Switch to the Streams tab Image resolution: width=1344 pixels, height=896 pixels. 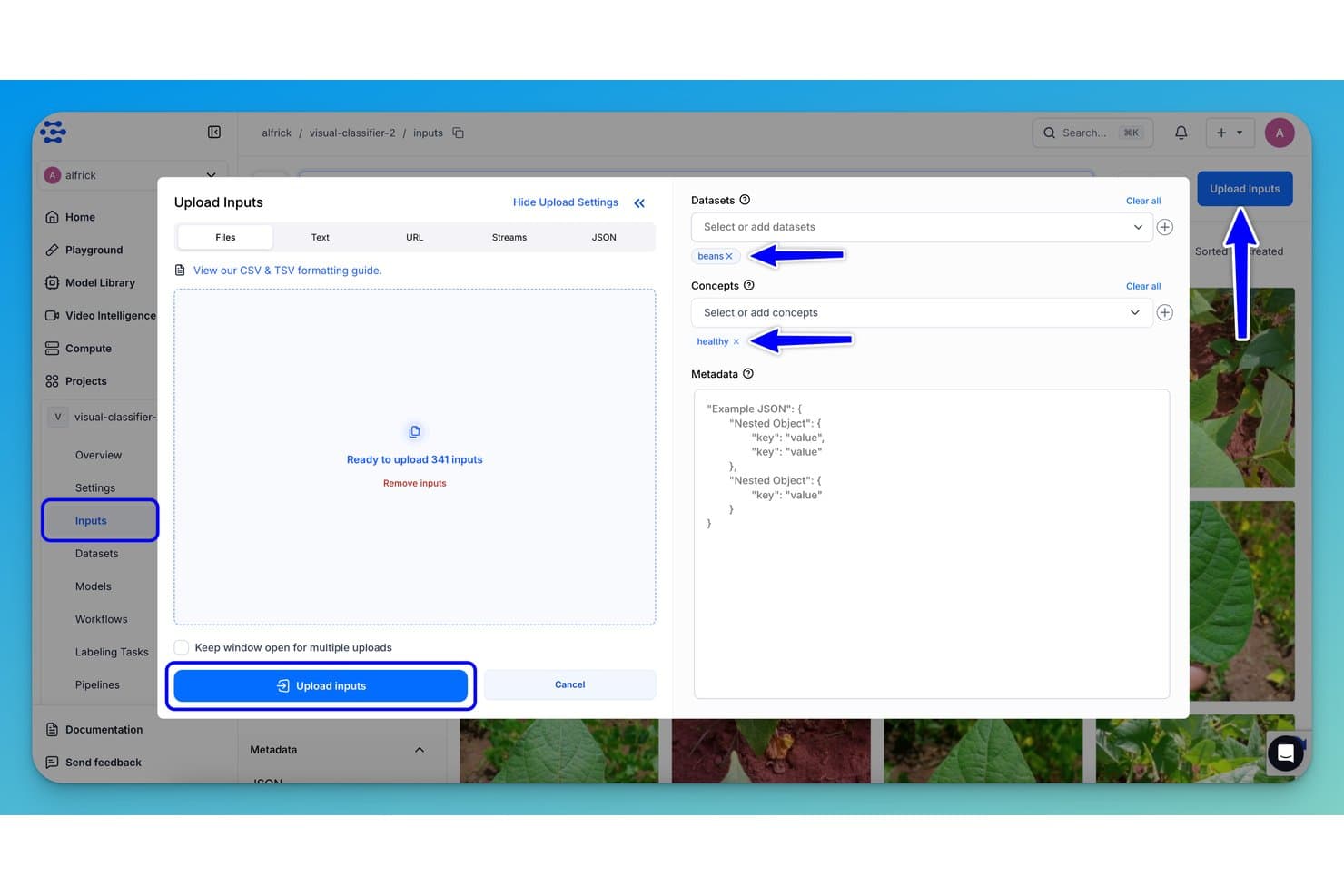coord(509,237)
